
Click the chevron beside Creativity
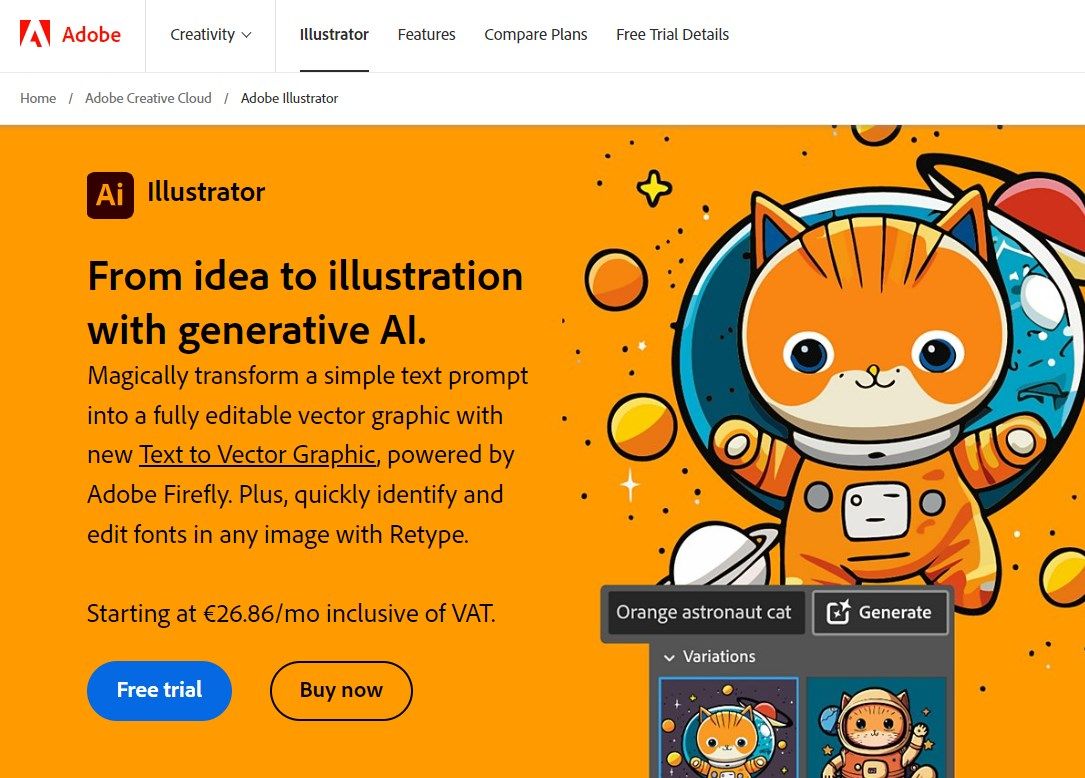click(x=246, y=35)
